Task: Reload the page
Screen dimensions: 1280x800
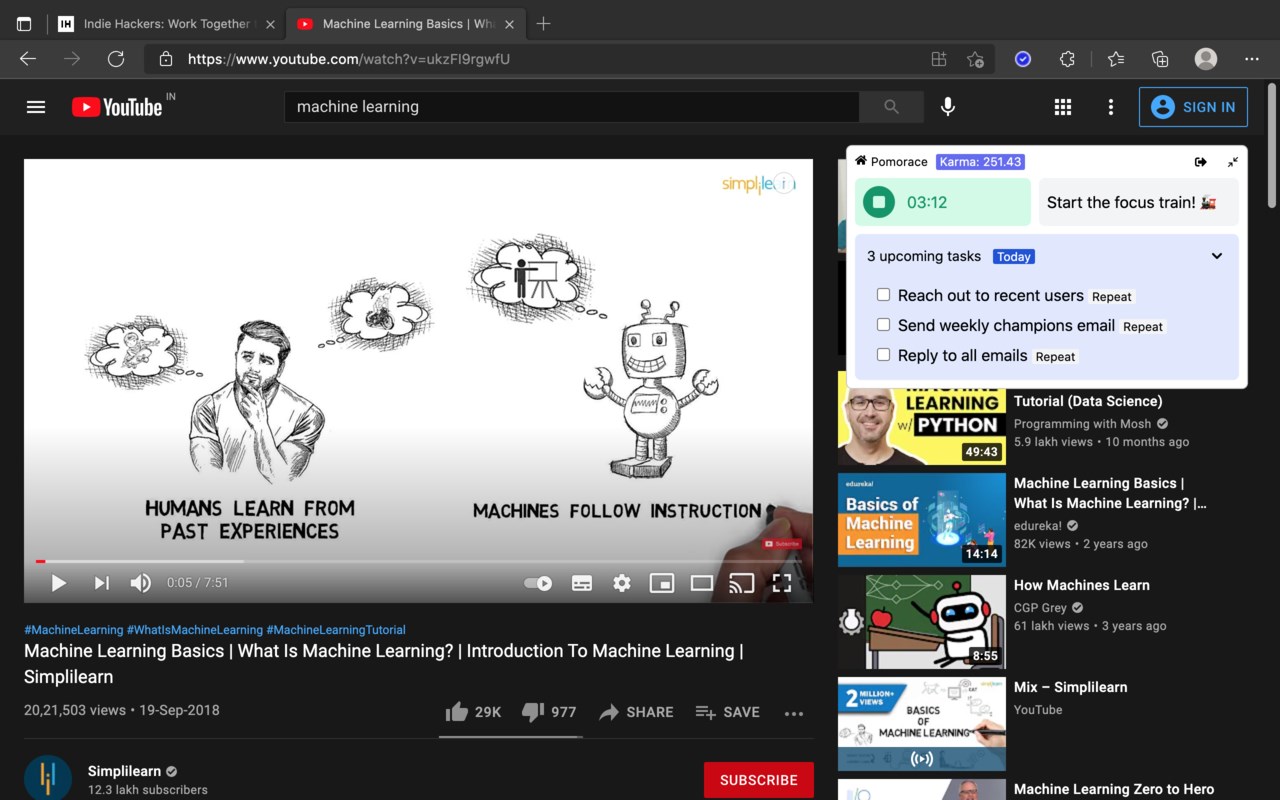Action: [x=116, y=59]
